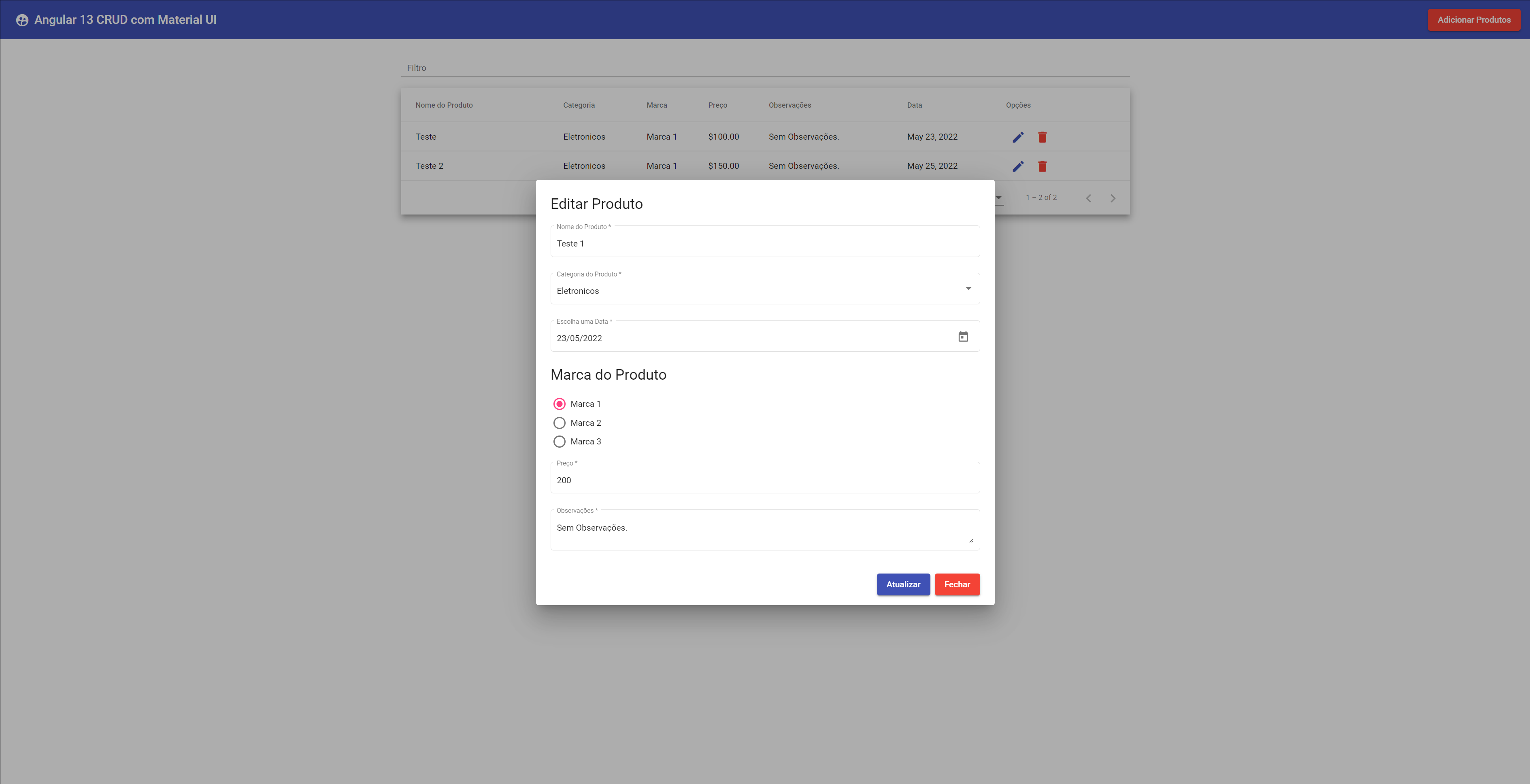Open the Categoria do Produto dropdown

(x=765, y=289)
